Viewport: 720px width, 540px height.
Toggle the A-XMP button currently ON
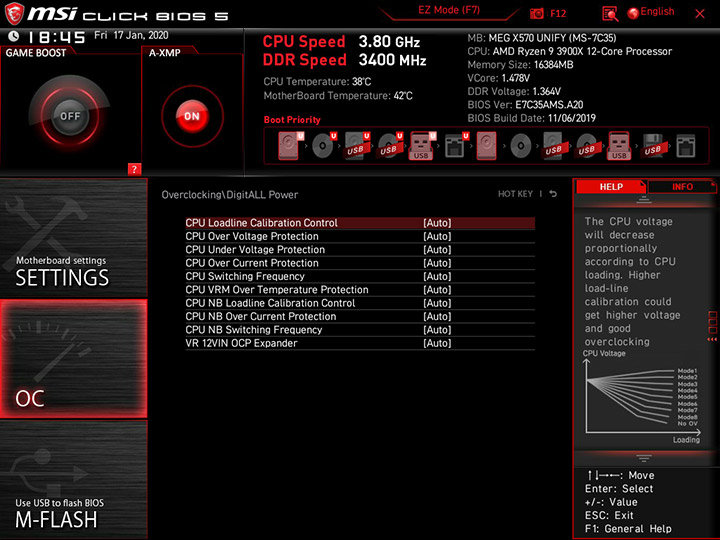pyautogui.click(x=192, y=116)
